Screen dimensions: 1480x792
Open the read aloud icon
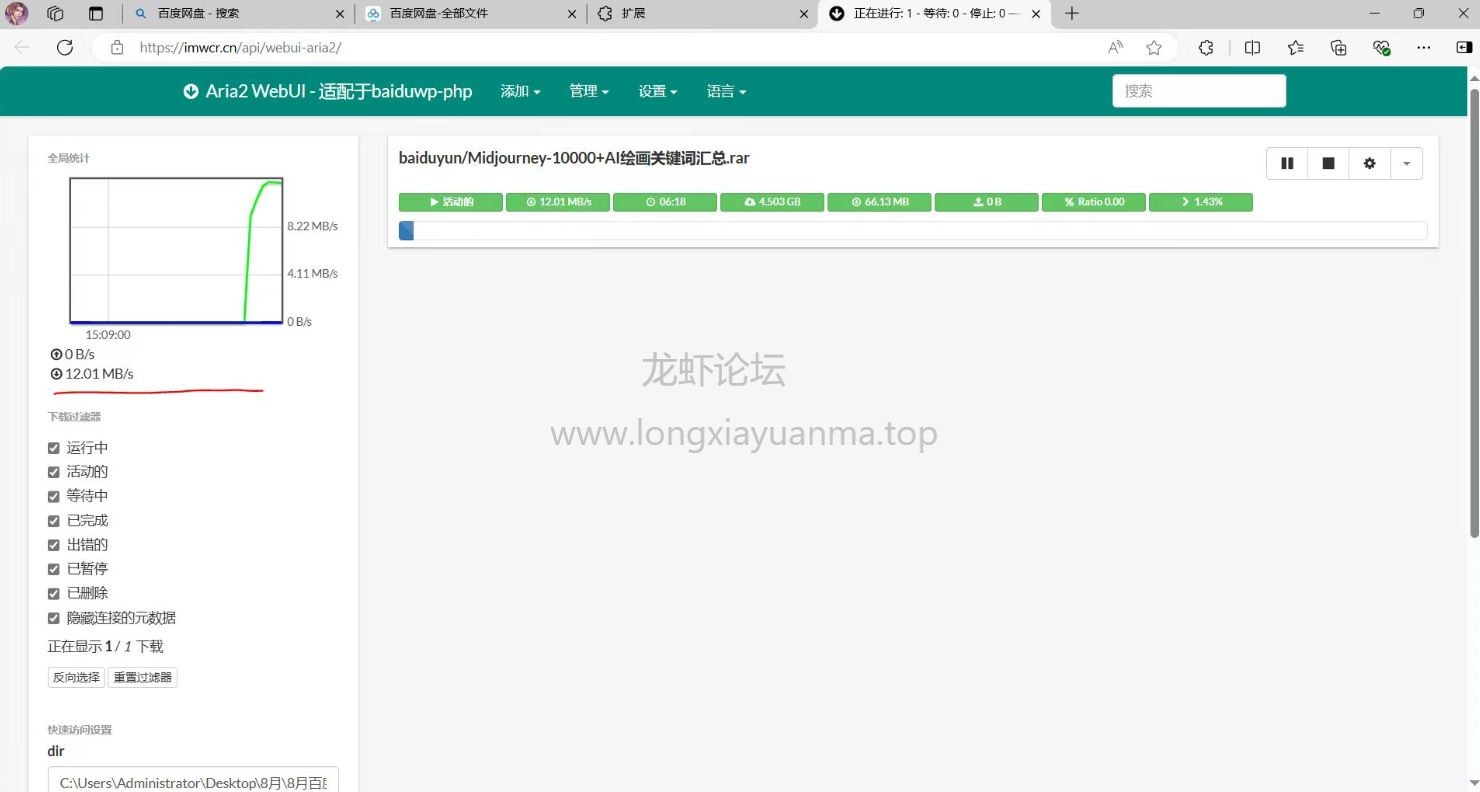(1116, 47)
